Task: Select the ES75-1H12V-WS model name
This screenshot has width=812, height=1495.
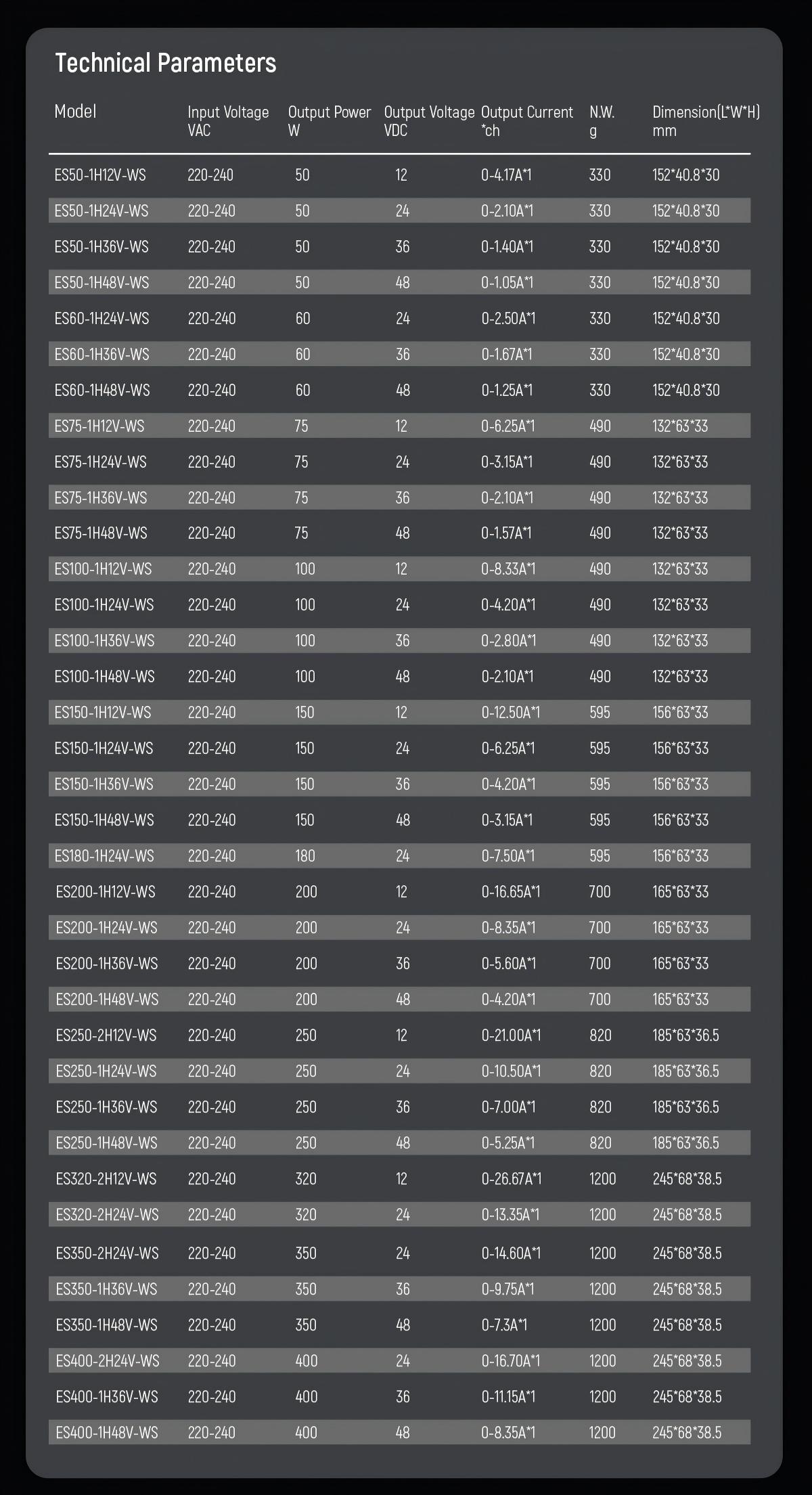Action: [x=99, y=426]
